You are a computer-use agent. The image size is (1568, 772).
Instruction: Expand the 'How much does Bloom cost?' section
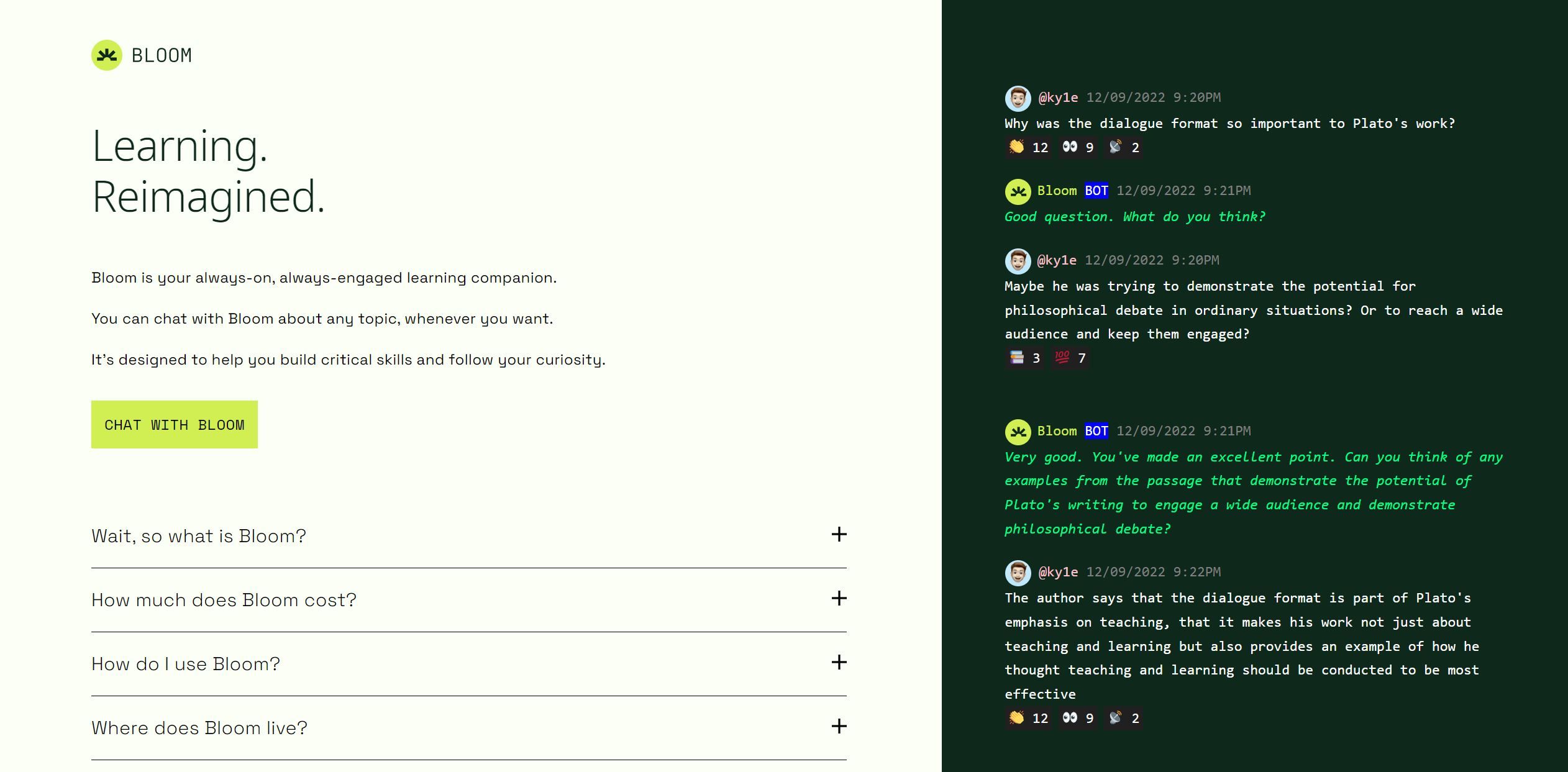(x=839, y=599)
